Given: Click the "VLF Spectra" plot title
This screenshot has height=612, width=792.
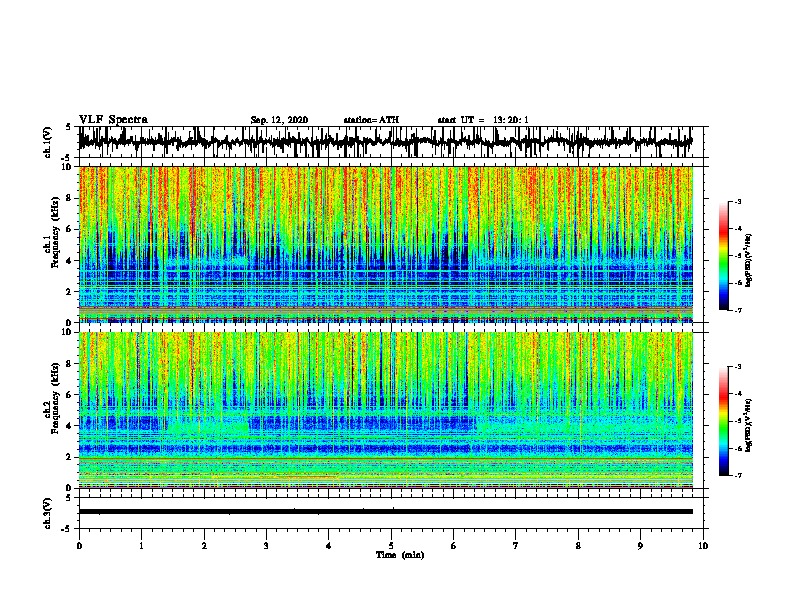Looking at the screenshot, I should pos(113,120).
